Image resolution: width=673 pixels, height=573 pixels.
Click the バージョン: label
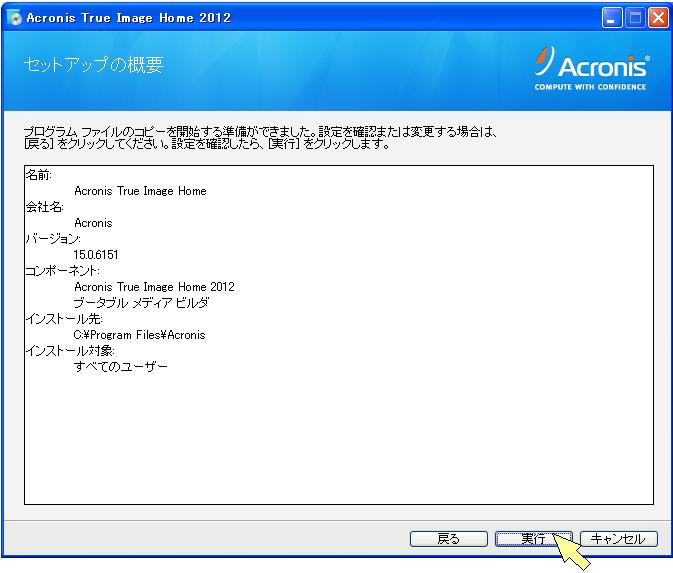click(53, 239)
